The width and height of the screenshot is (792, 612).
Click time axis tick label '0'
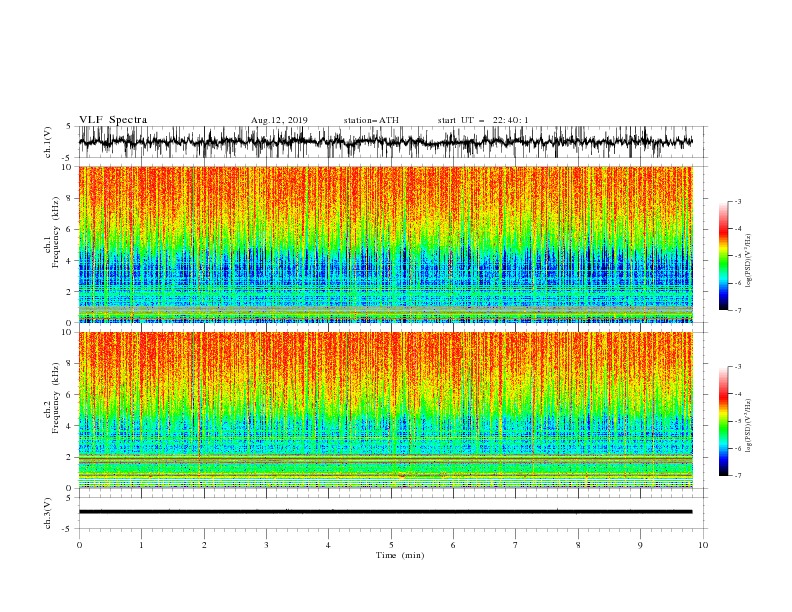click(x=79, y=545)
